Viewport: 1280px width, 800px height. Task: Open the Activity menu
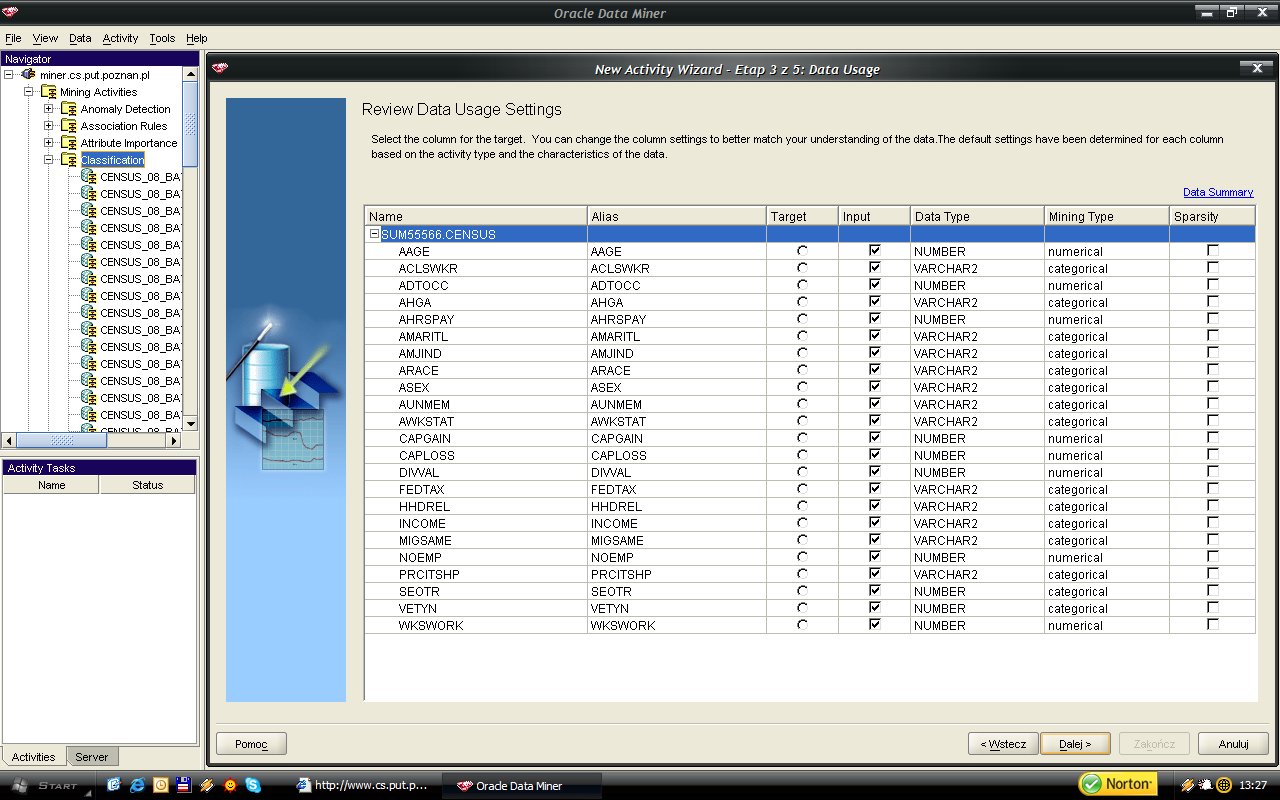(120, 38)
